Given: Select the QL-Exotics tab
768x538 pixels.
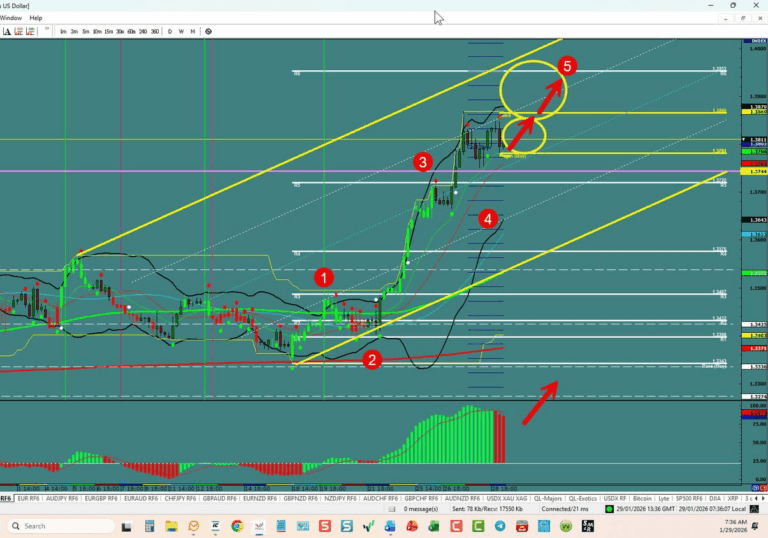Looking at the screenshot, I should pyautogui.click(x=582, y=498).
